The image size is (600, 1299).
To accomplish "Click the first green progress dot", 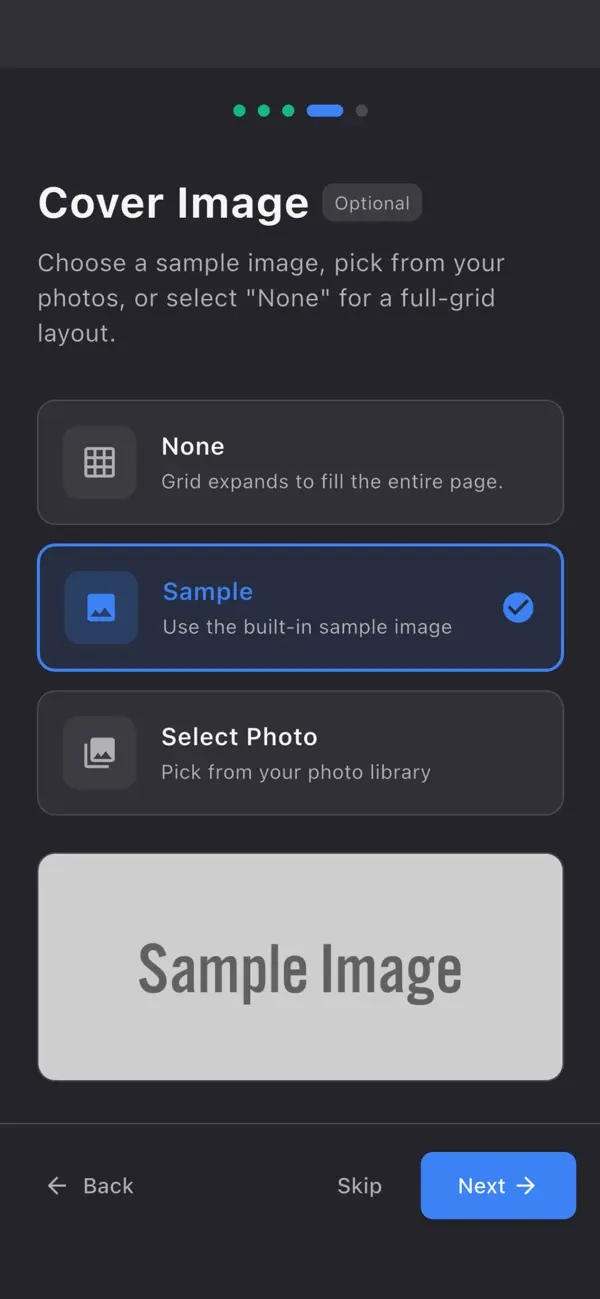I will coord(240,110).
